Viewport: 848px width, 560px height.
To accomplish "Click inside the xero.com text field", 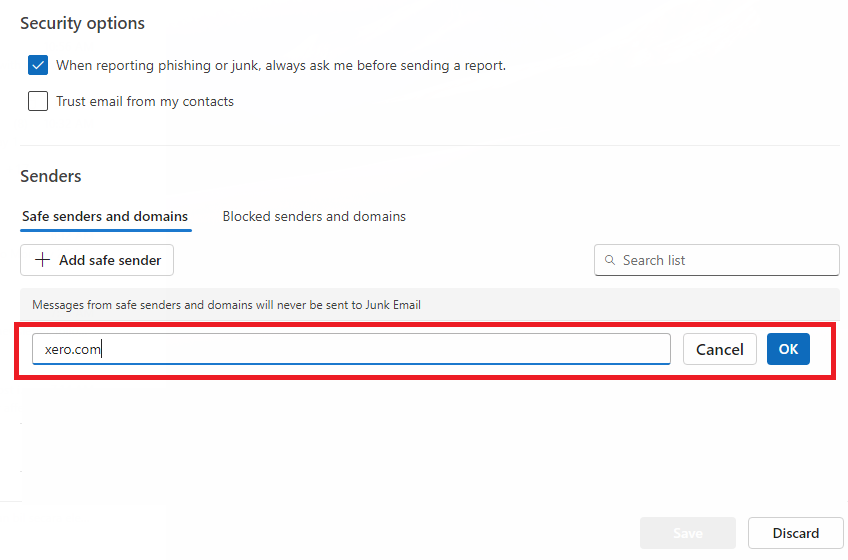I will [x=351, y=349].
